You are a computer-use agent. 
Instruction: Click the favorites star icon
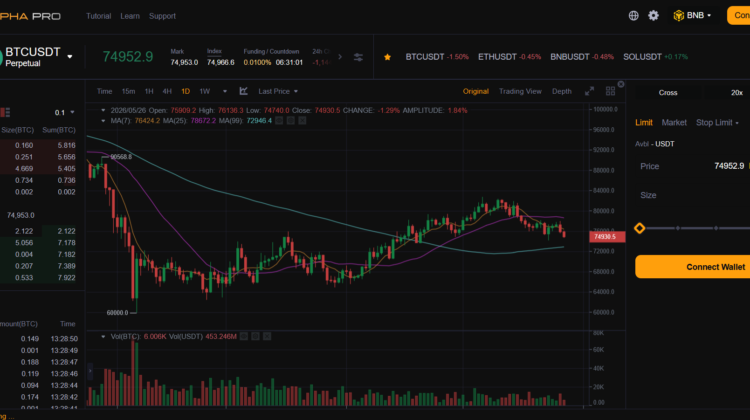click(x=387, y=57)
